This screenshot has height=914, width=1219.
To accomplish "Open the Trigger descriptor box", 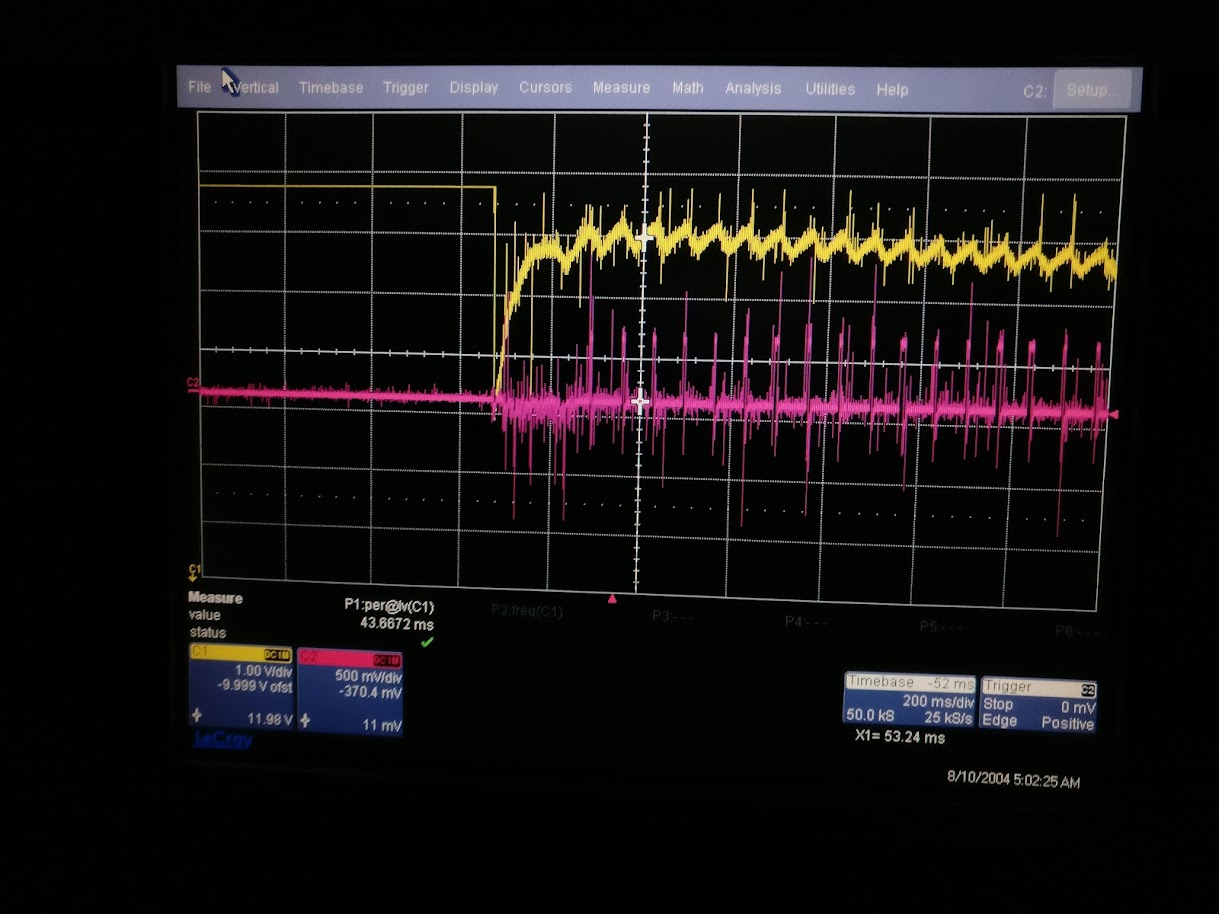I will click(x=1038, y=705).
